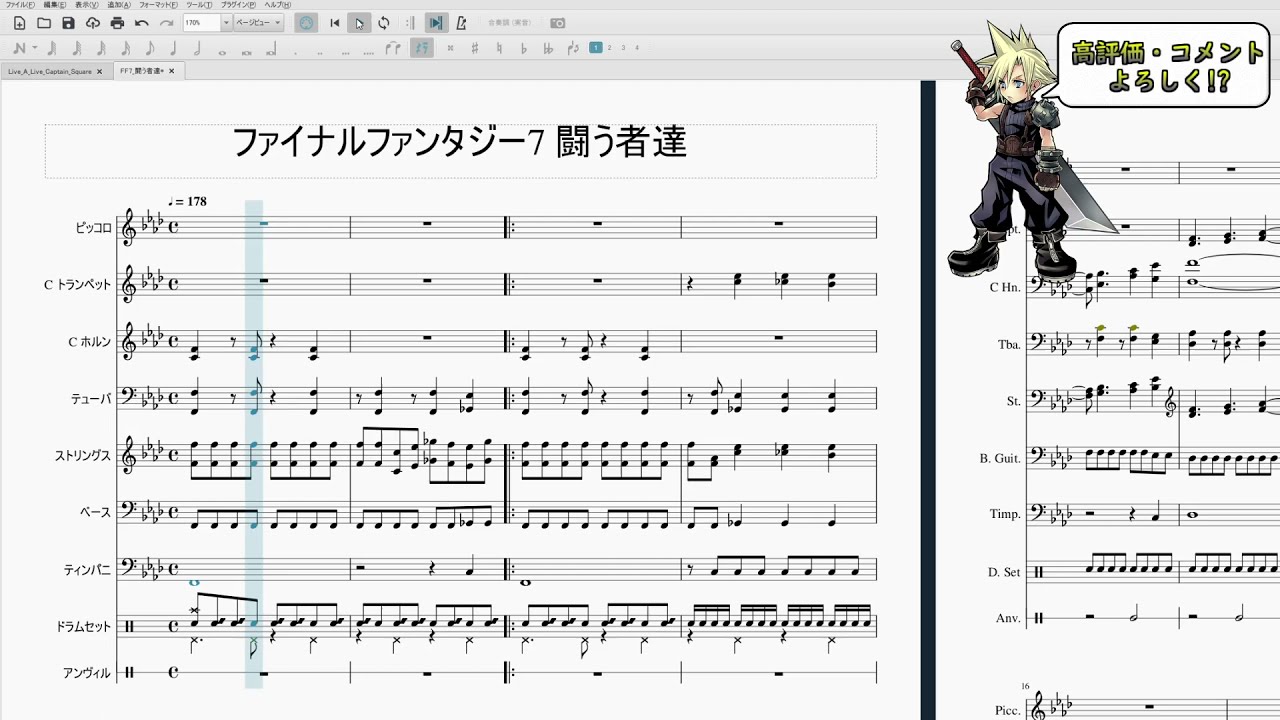Viewport: 1280px width, 720px height.
Task: Apply a single augmentation dot
Action: 296,52
